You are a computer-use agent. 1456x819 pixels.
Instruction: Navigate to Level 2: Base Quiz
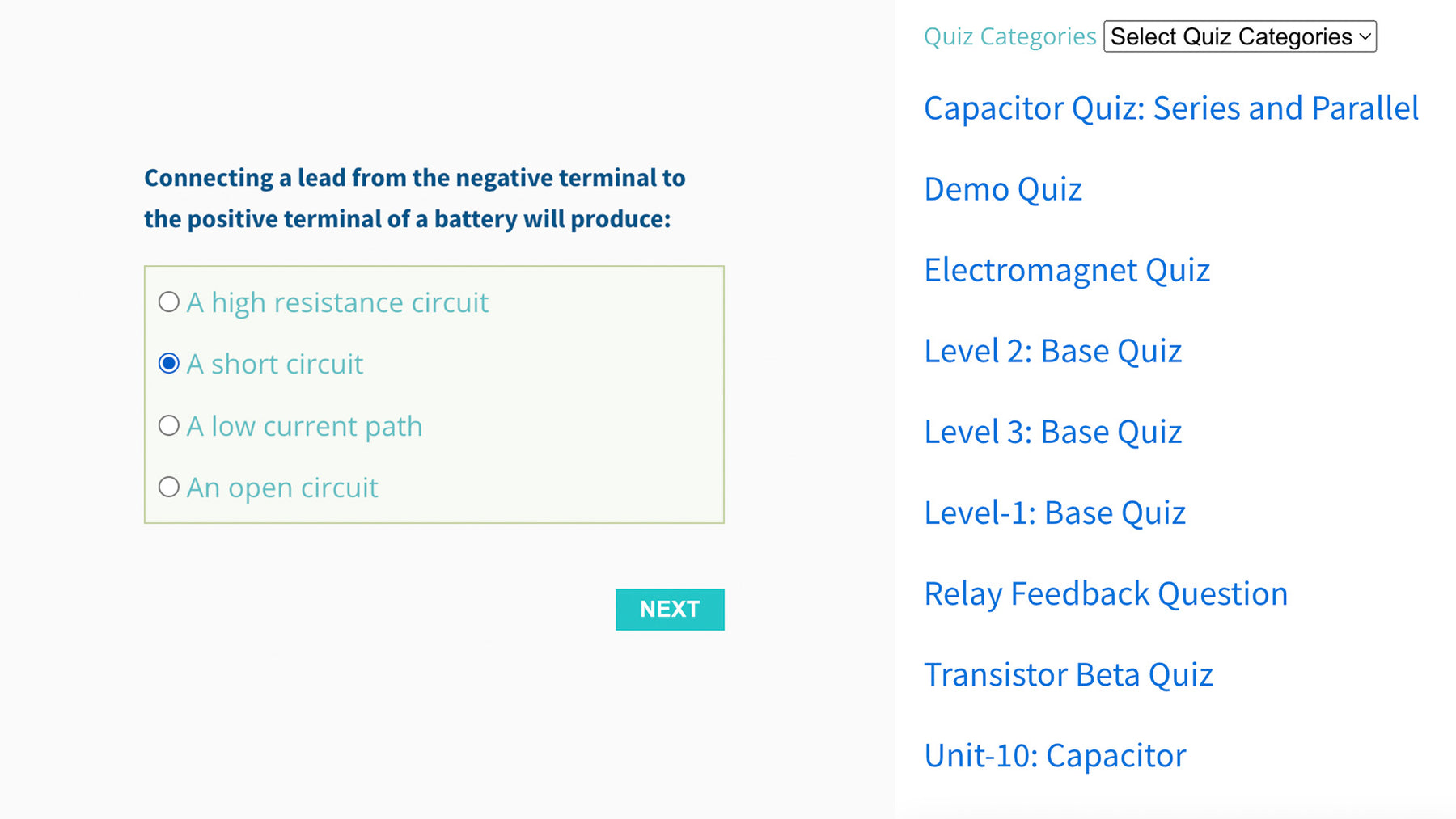click(x=1052, y=351)
